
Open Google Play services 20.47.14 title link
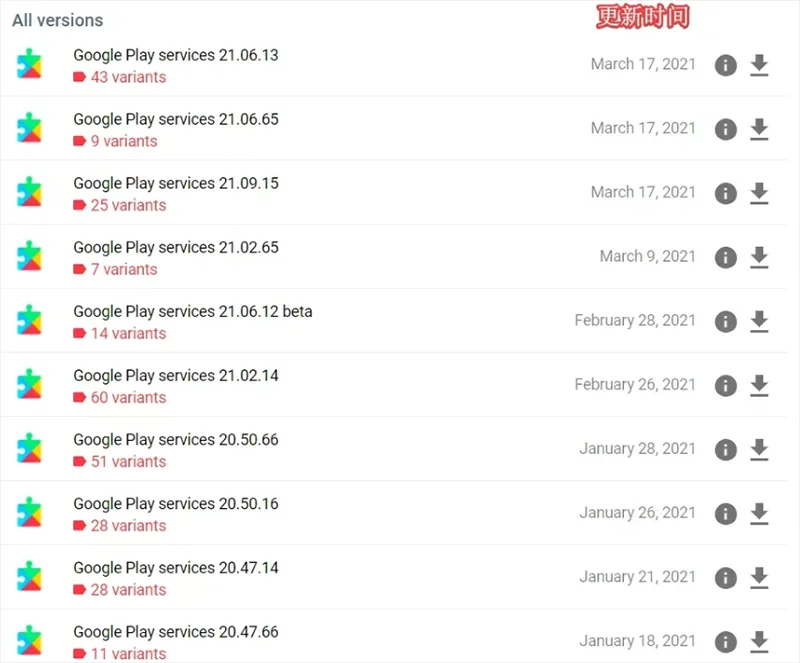tap(176, 568)
